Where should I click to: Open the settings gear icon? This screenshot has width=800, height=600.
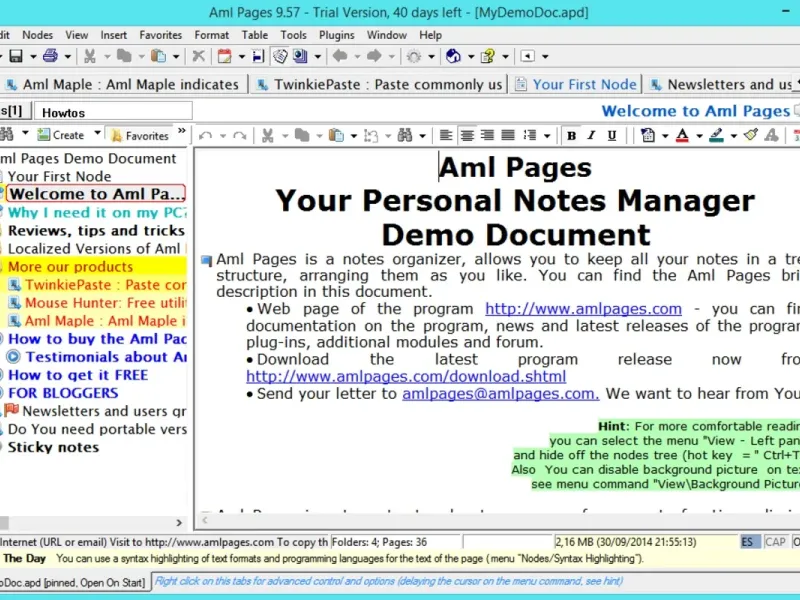point(414,56)
